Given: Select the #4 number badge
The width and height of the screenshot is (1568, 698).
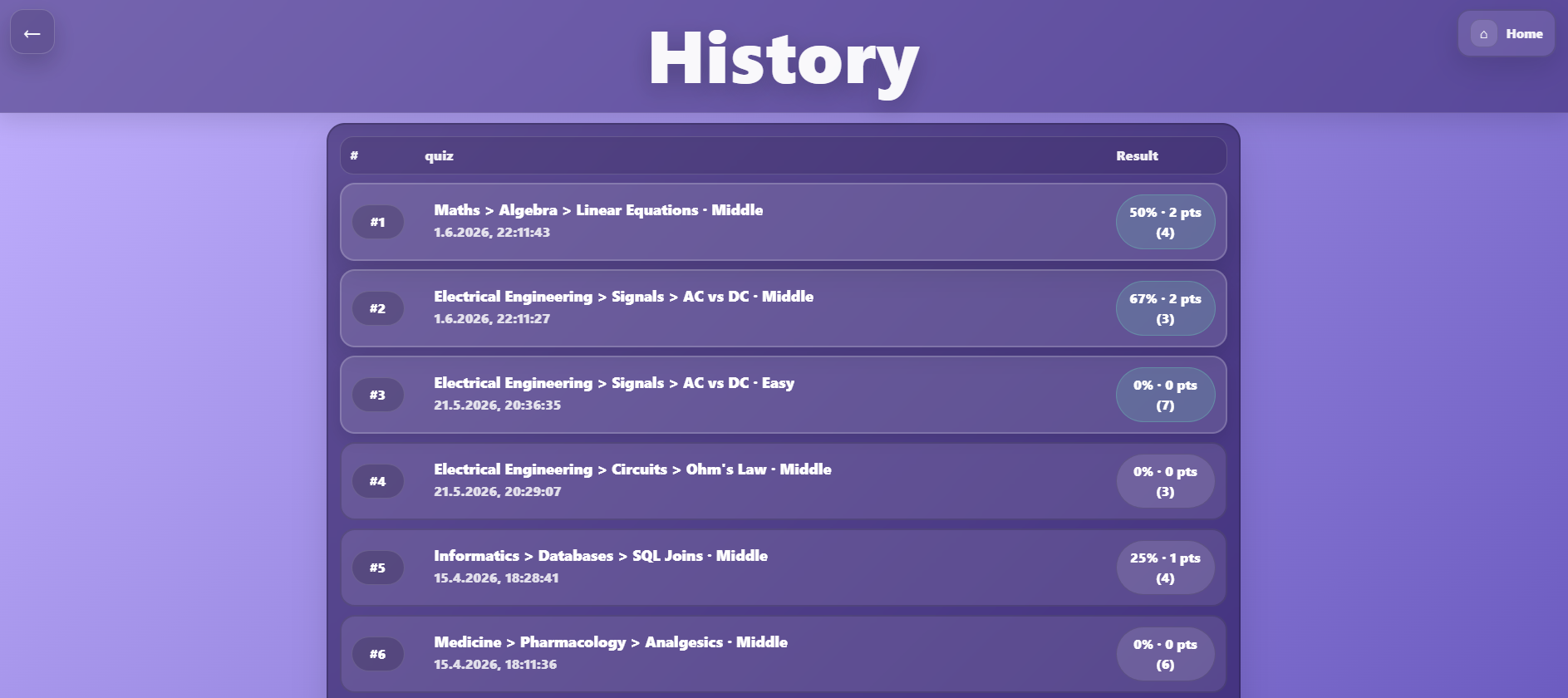Looking at the screenshot, I should point(378,481).
